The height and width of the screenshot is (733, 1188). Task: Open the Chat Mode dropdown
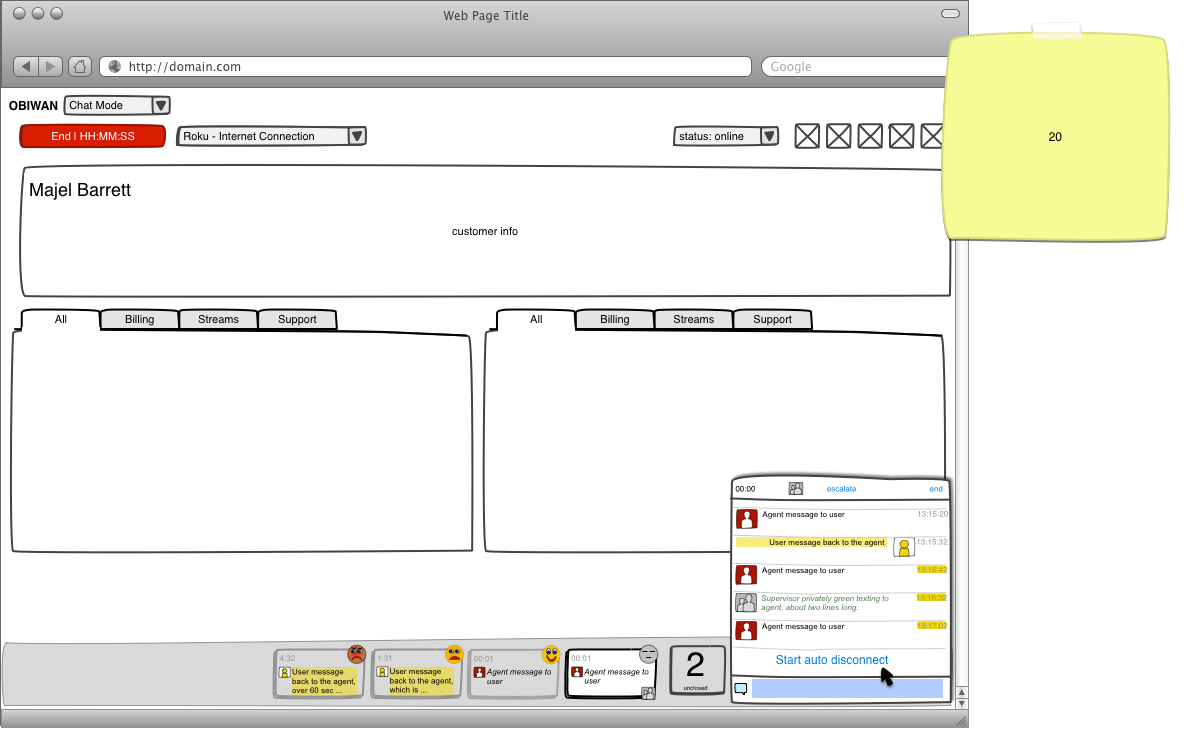[x=117, y=105]
